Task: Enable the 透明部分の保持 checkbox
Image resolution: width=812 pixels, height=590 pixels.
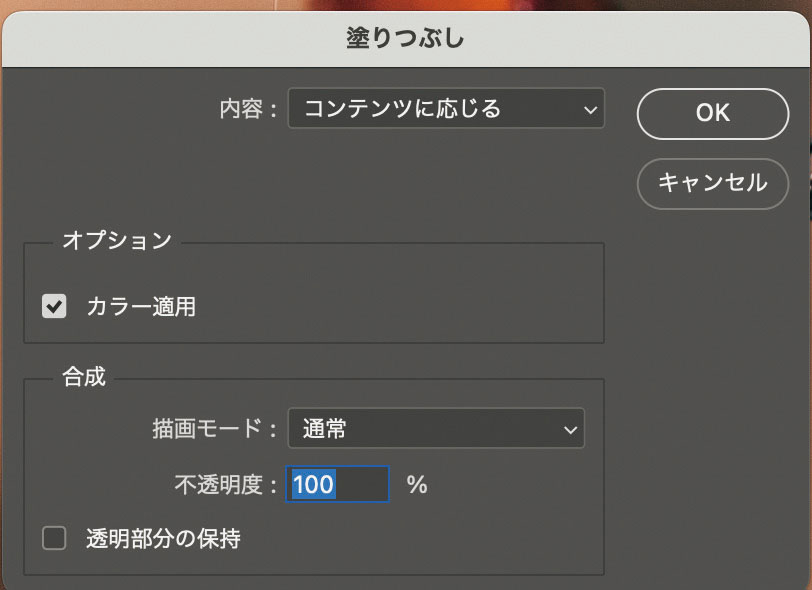Action: tap(54, 539)
